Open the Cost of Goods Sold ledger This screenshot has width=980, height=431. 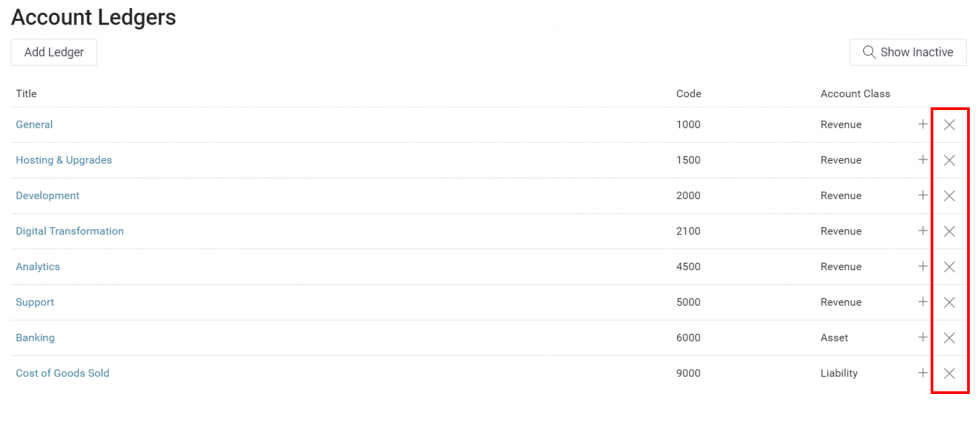[62, 373]
